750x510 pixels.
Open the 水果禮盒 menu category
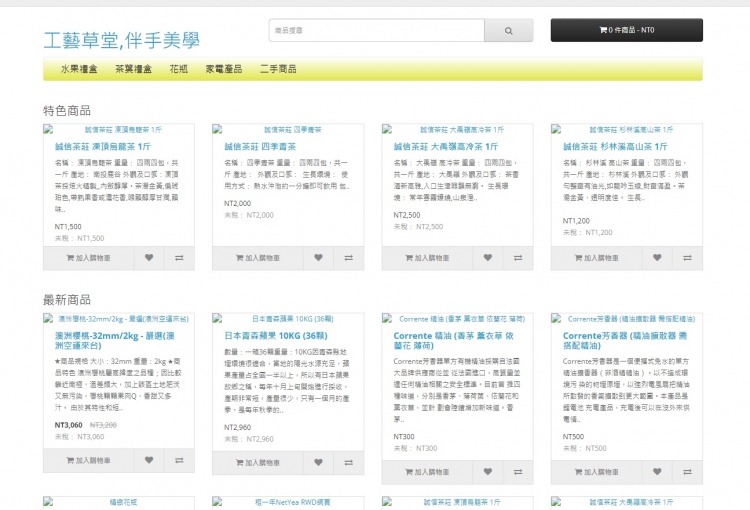click(79, 70)
